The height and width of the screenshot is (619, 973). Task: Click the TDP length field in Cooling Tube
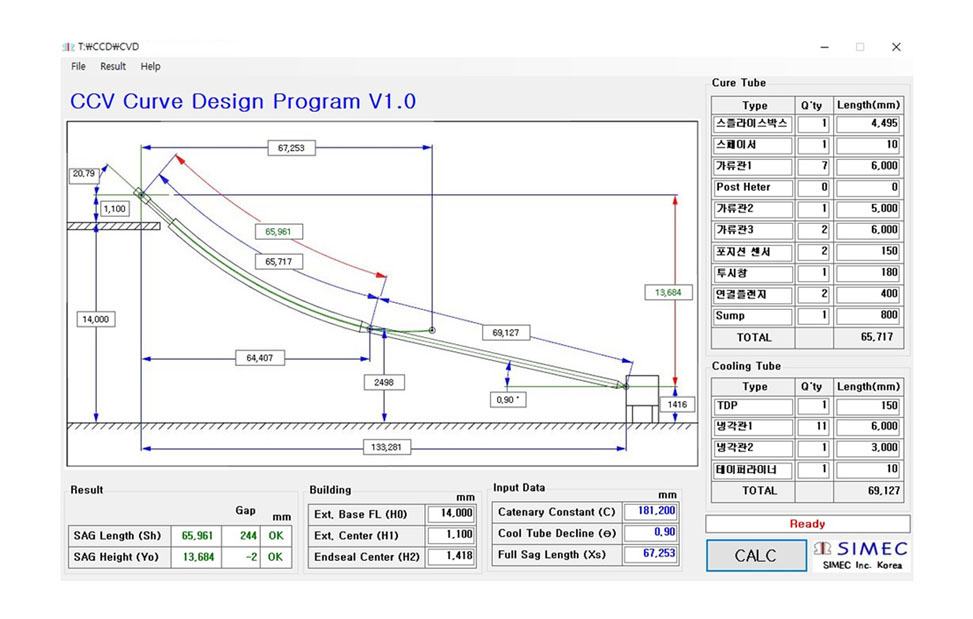(868, 407)
